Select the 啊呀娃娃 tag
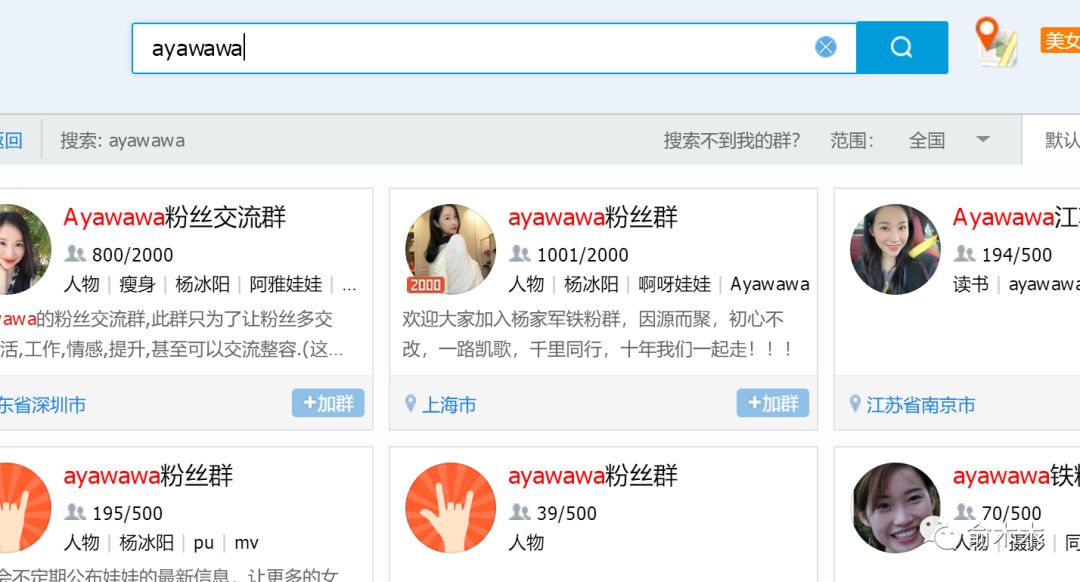The height and width of the screenshot is (582, 1080). pos(674,284)
